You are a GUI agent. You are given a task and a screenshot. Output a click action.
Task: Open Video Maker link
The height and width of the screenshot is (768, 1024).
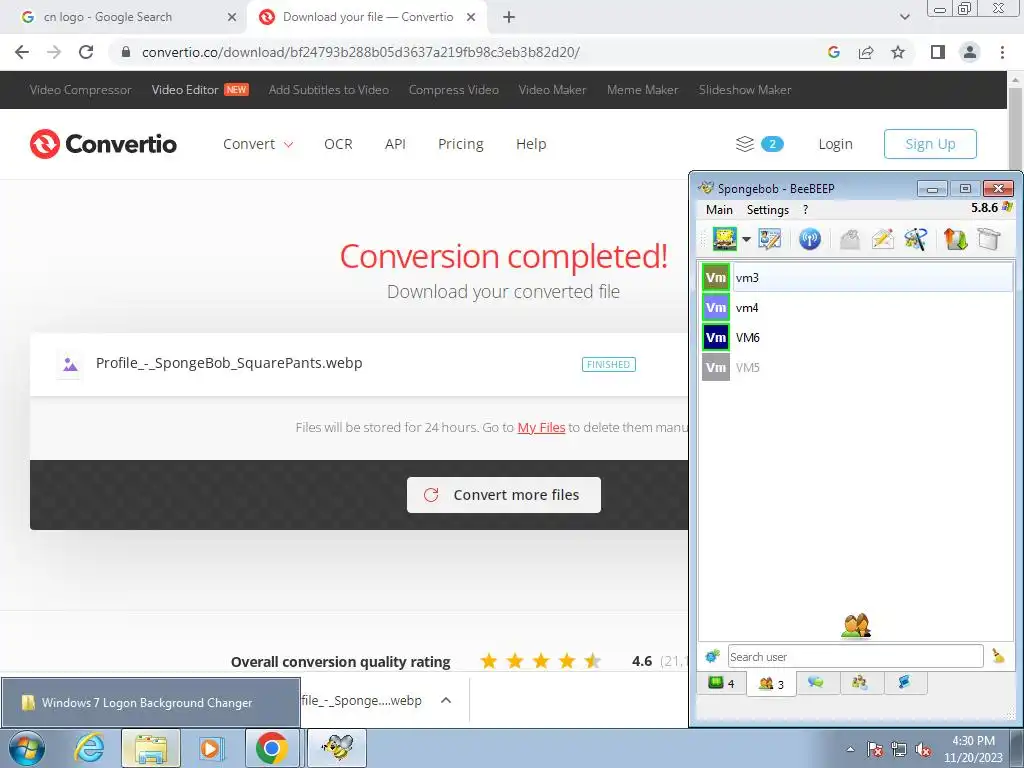click(x=552, y=90)
